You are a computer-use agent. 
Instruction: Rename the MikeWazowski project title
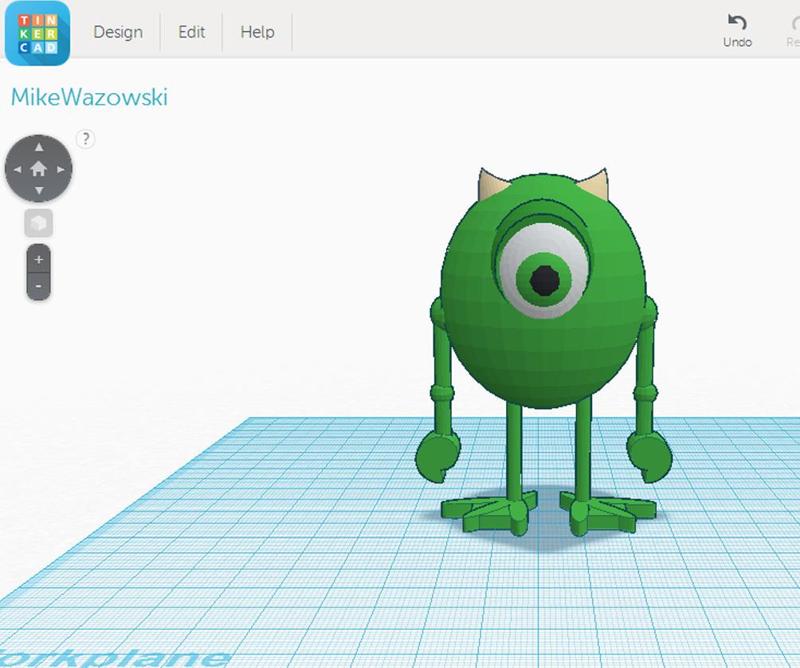click(89, 97)
